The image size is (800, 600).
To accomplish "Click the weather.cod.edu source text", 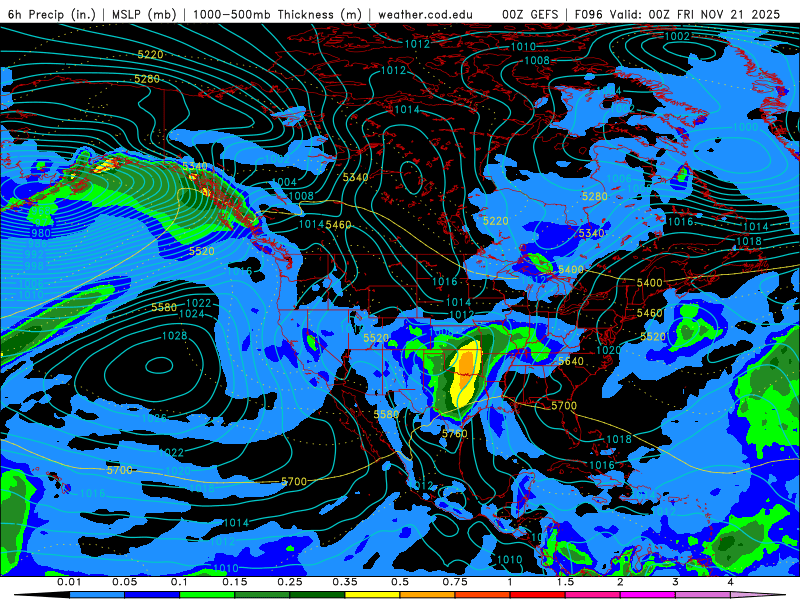I will (425, 14).
